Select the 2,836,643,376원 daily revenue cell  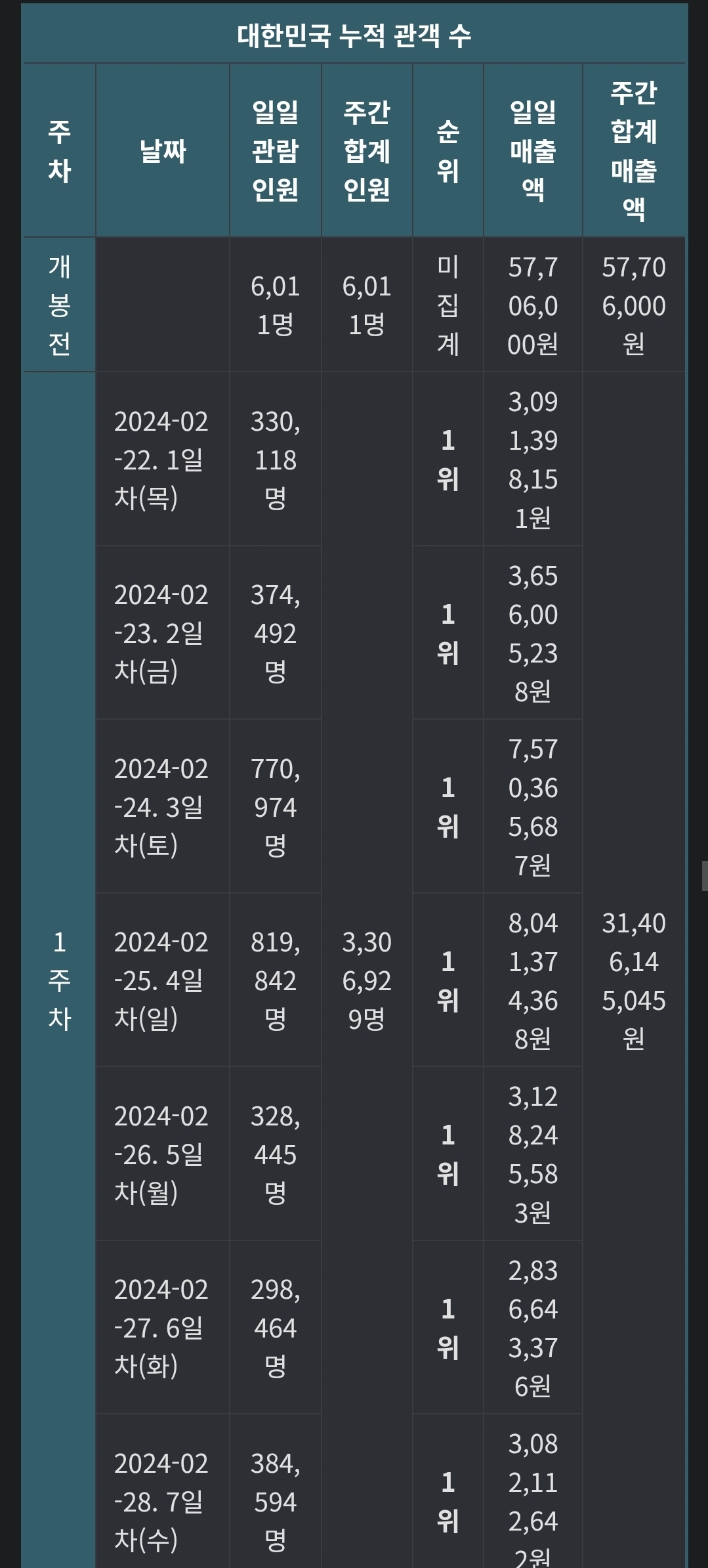[533, 1328]
